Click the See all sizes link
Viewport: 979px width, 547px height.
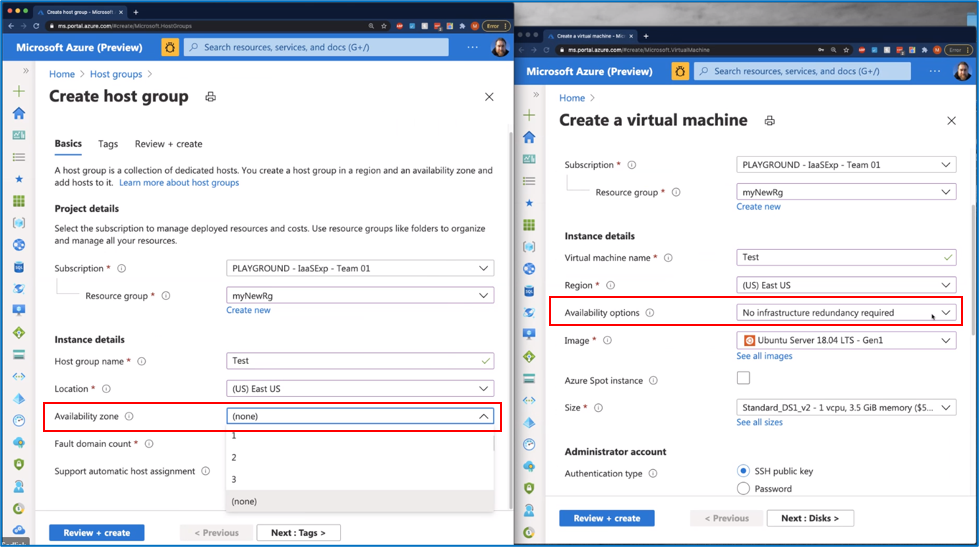759,423
